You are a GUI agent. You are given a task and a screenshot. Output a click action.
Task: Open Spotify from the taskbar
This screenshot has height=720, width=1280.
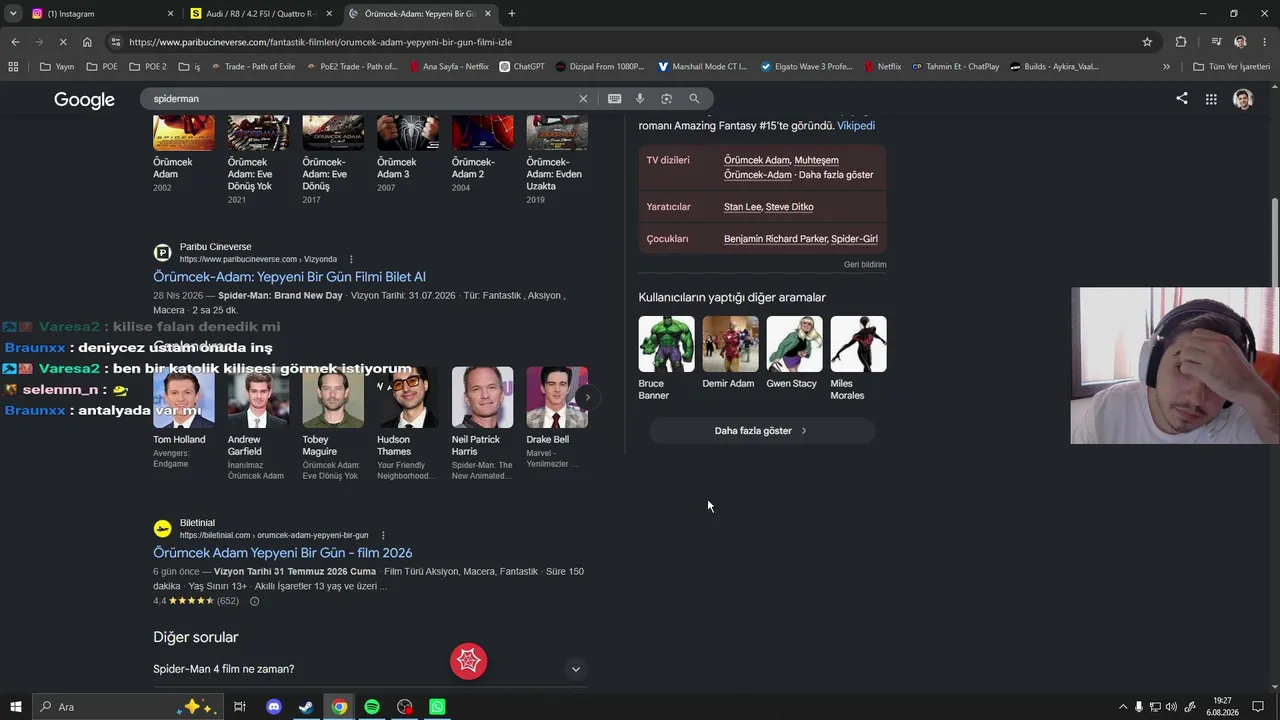[x=372, y=707]
